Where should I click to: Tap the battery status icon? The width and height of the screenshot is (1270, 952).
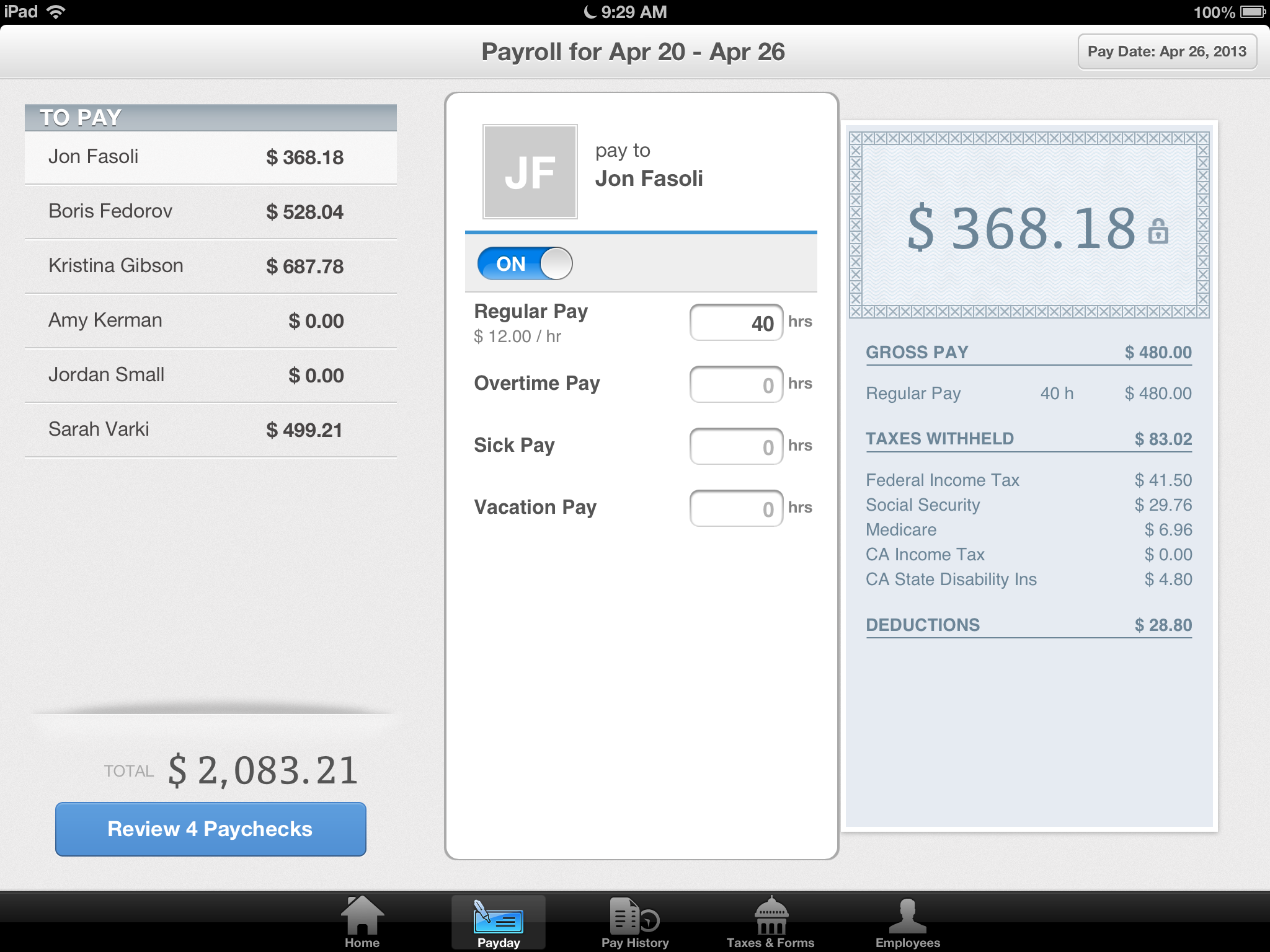[x=1253, y=12]
